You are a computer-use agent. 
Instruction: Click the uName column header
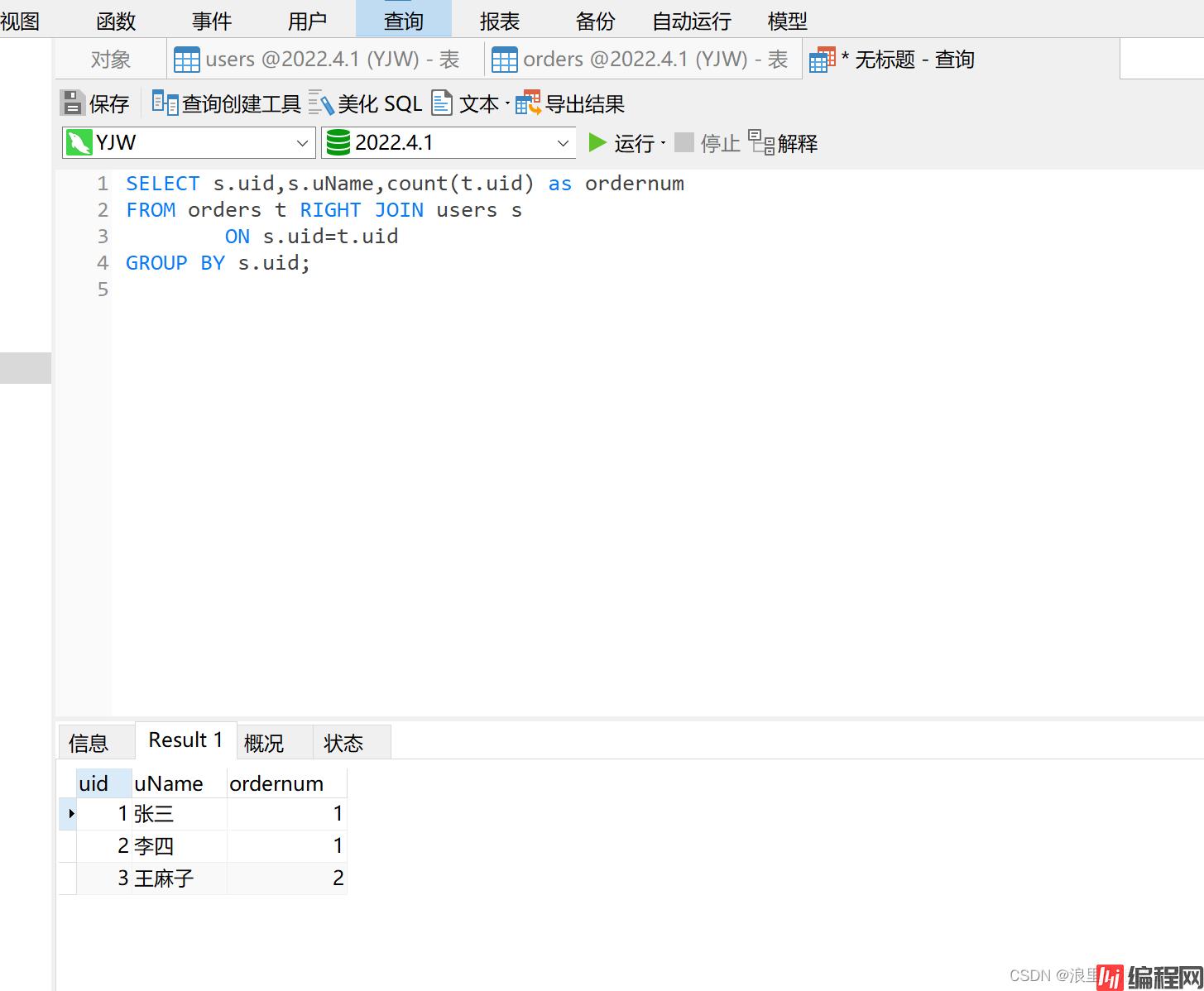tap(179, 783)
